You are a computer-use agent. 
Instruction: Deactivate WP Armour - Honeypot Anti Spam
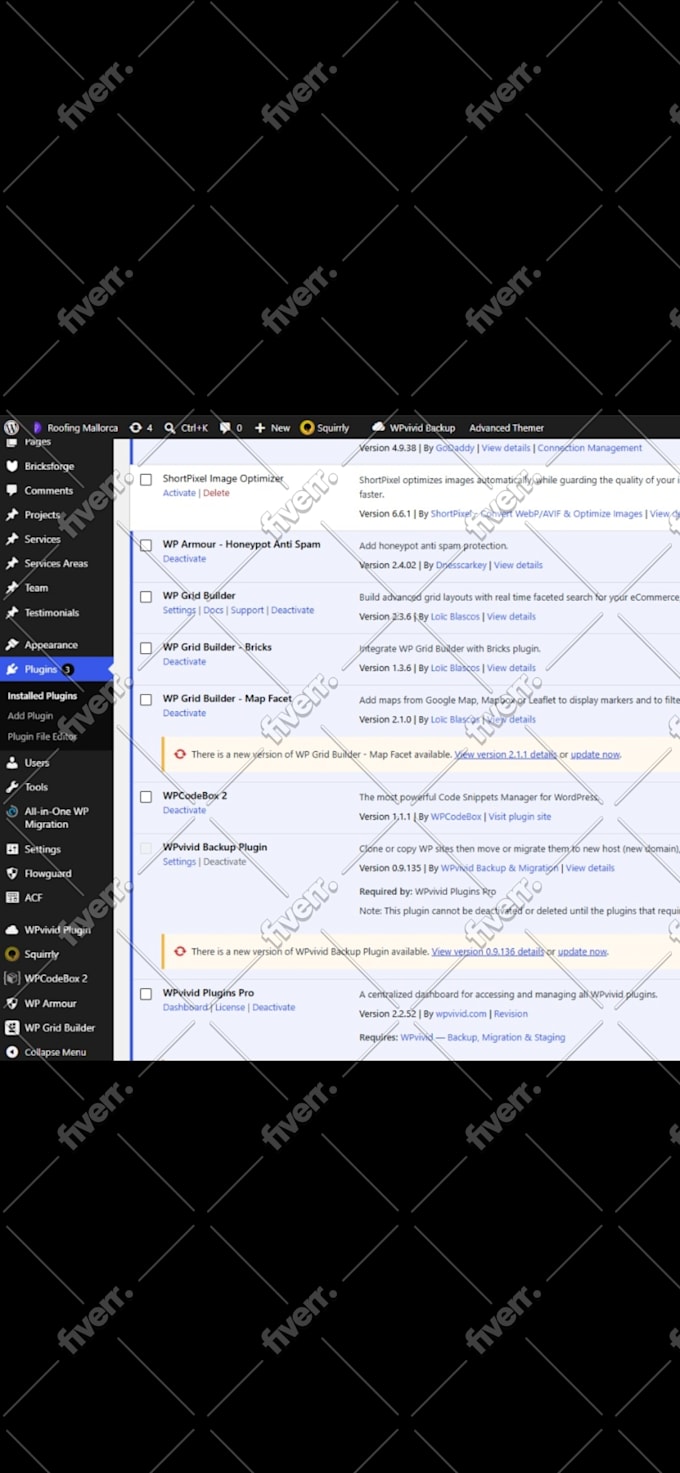pyautogui.click(x=184, y=559)
